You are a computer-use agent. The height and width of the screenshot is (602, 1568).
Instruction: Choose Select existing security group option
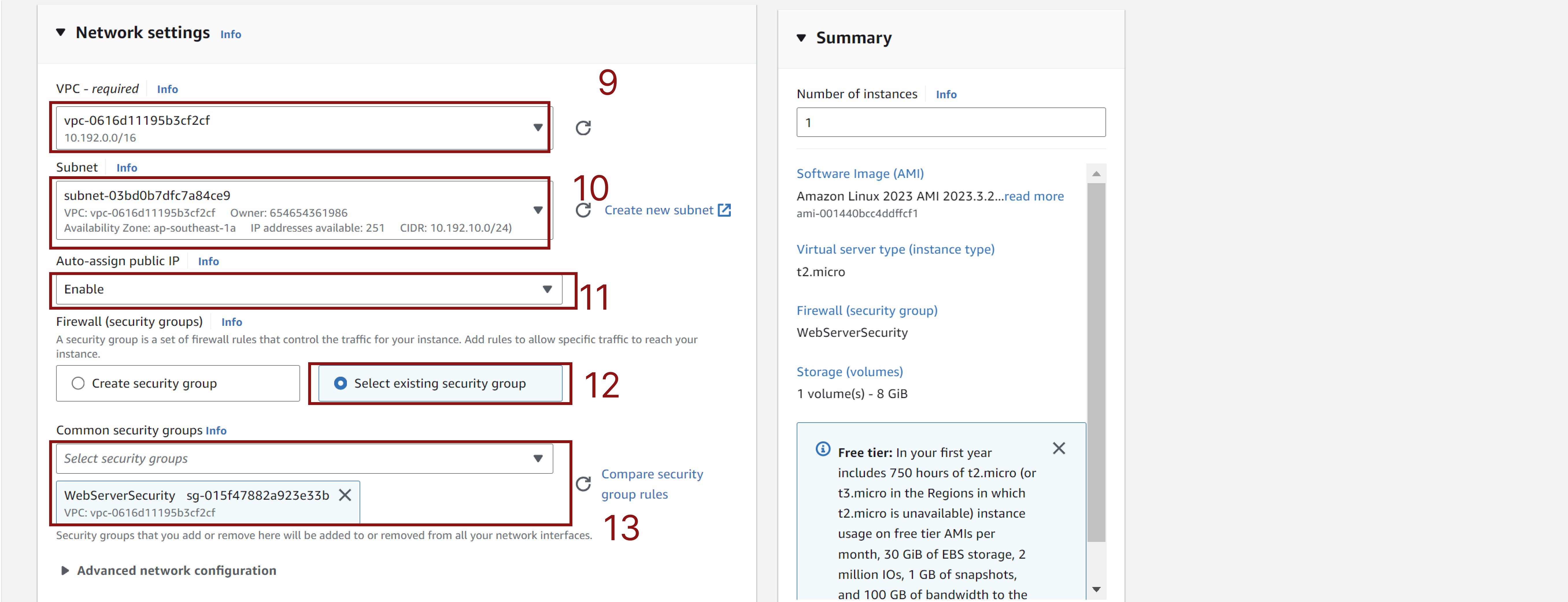(x=440, y=383)
